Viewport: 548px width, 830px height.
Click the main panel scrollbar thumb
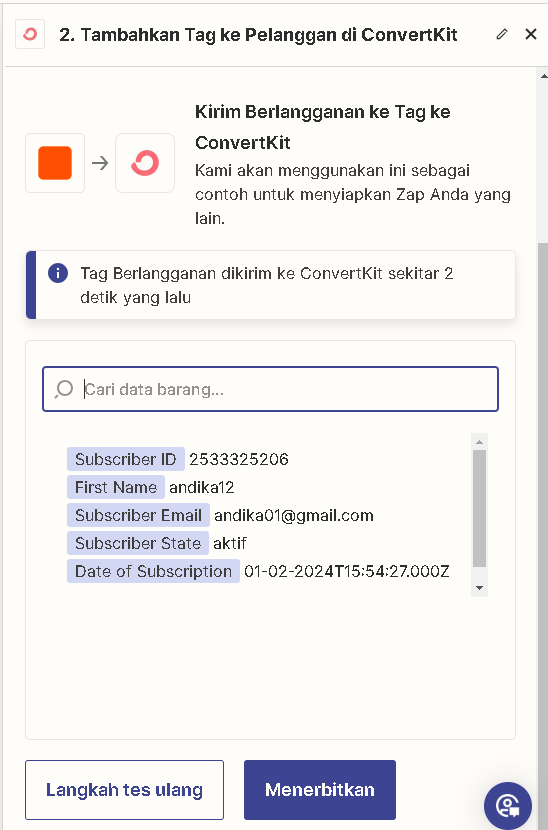542,535
